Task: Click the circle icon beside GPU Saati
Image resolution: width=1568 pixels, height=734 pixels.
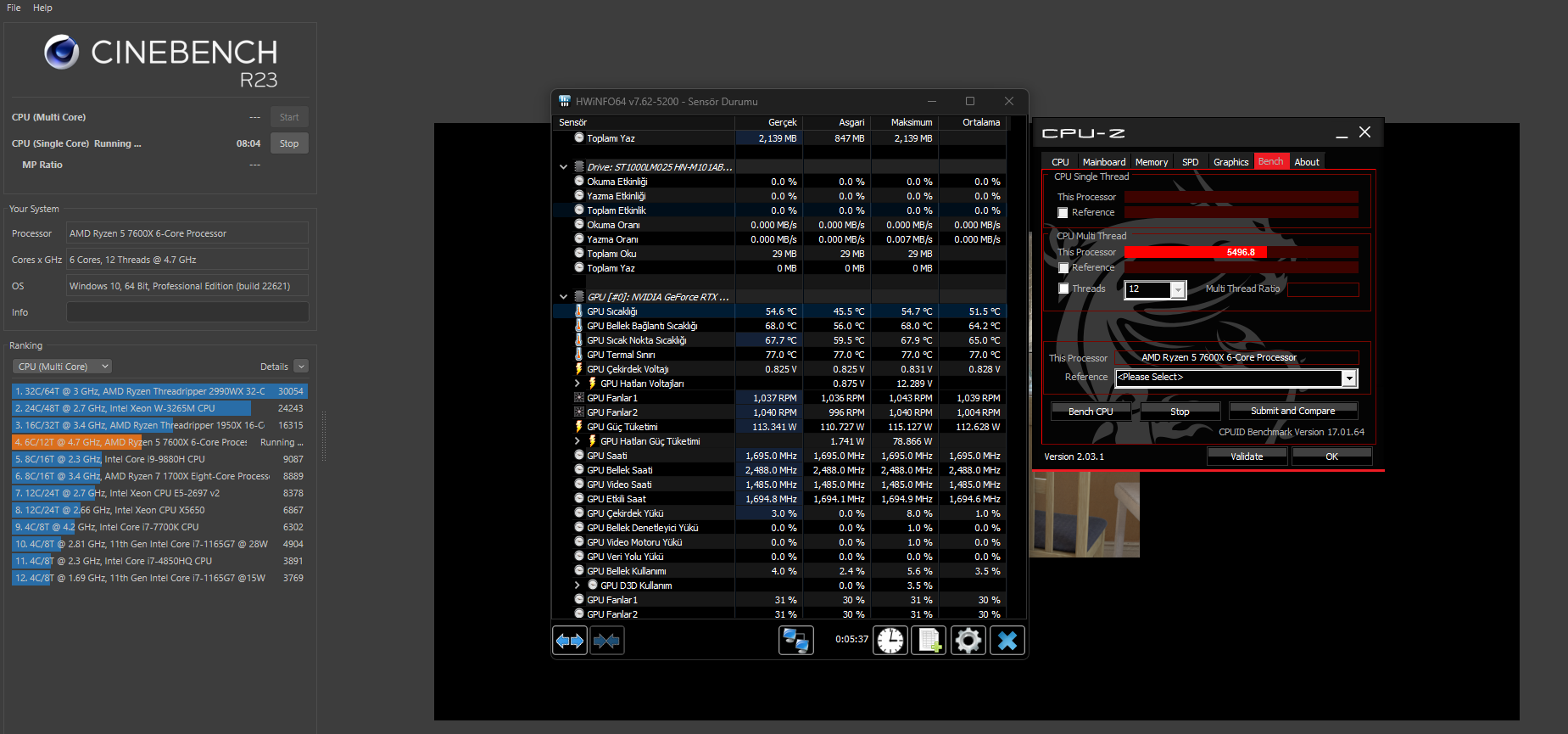Action: tap(579, 456)
